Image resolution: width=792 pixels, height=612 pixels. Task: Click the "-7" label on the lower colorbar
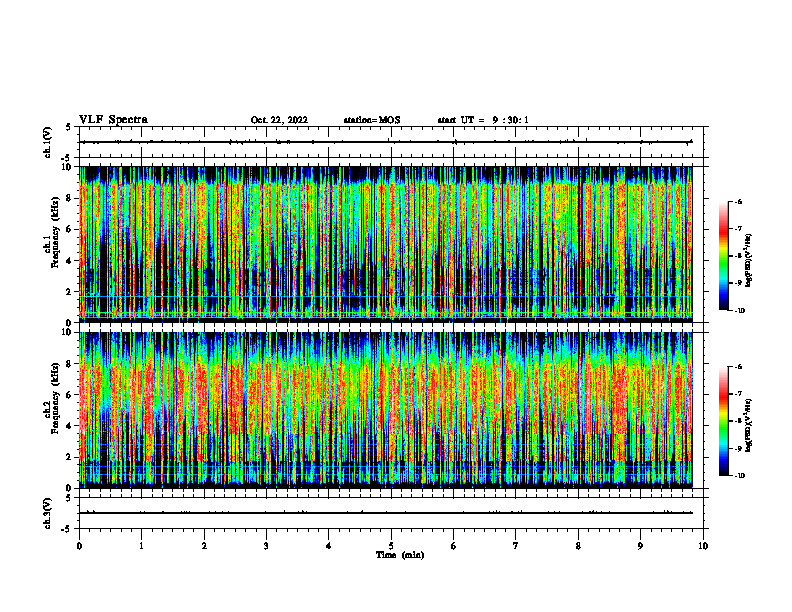click(x=738, y=394)
